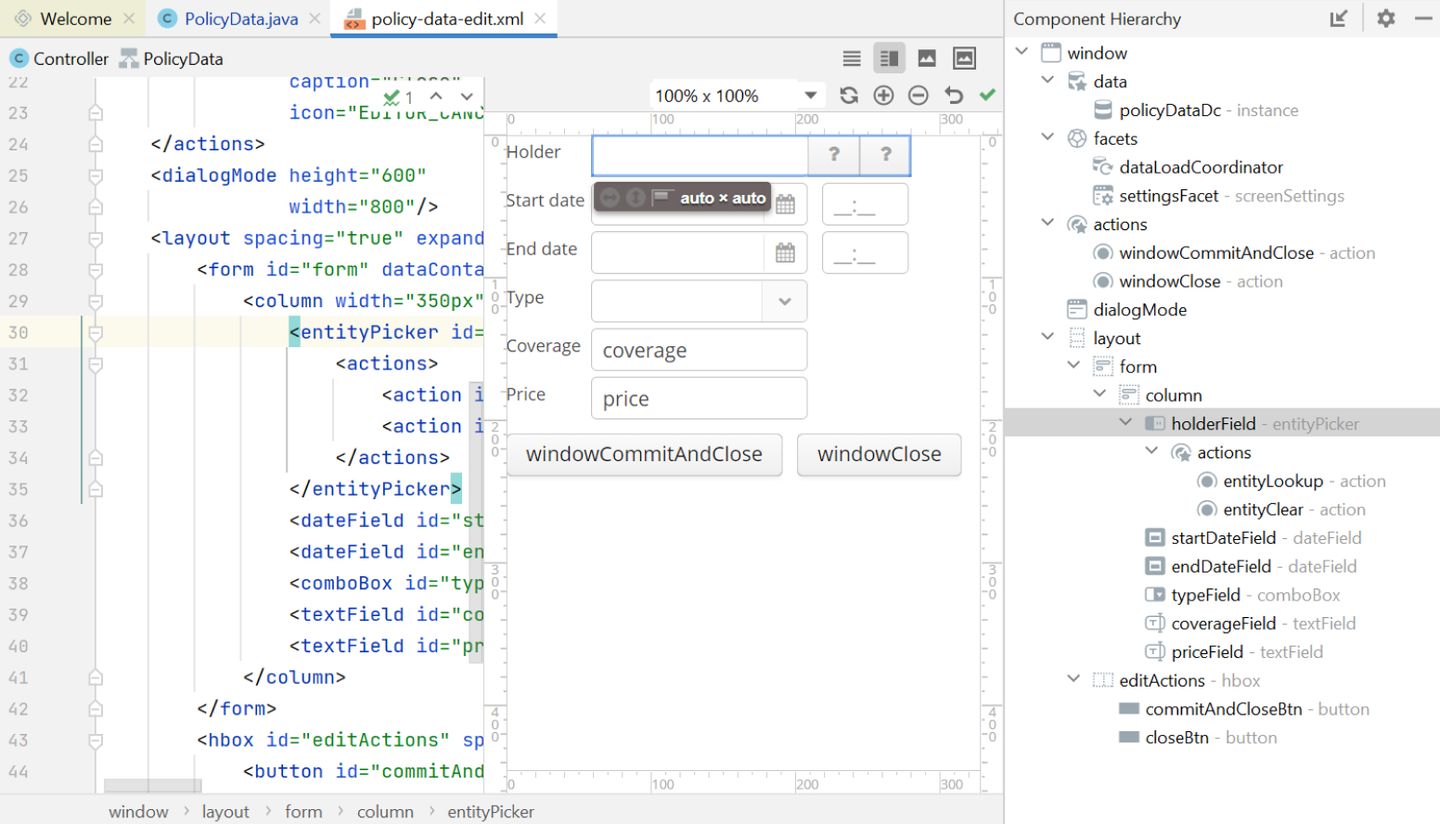Click calendar icon of Start date field
This screenshot has width=1440, height=824.
pos(785,204)
